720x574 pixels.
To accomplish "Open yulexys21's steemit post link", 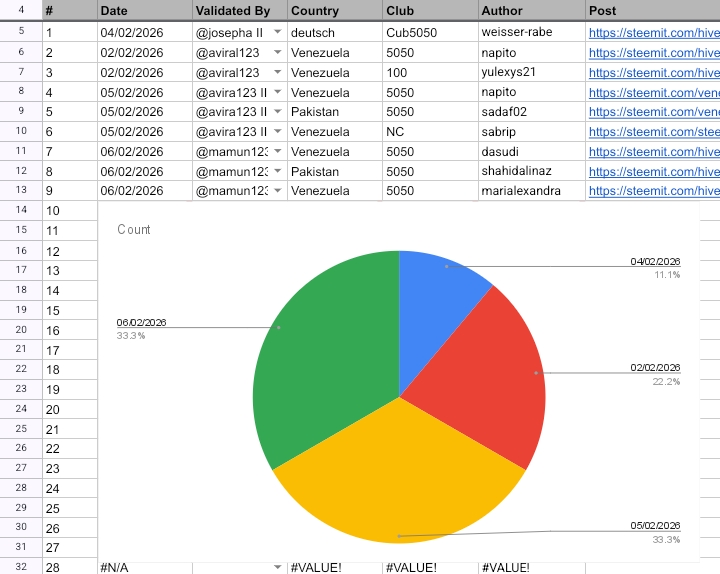I will [654, 73].
